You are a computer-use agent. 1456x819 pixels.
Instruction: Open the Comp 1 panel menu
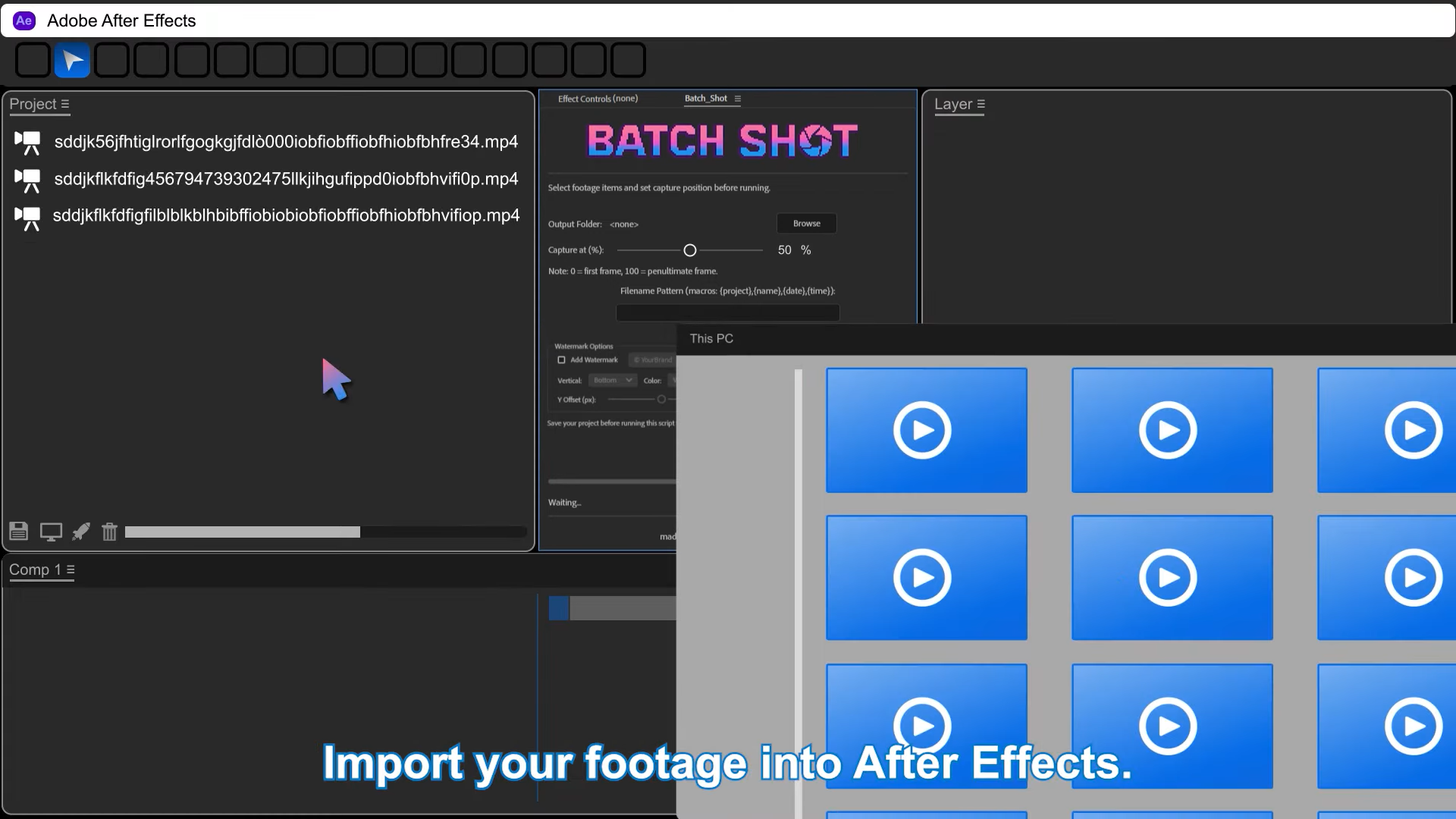pyautogui.click(x=71, y=570)
